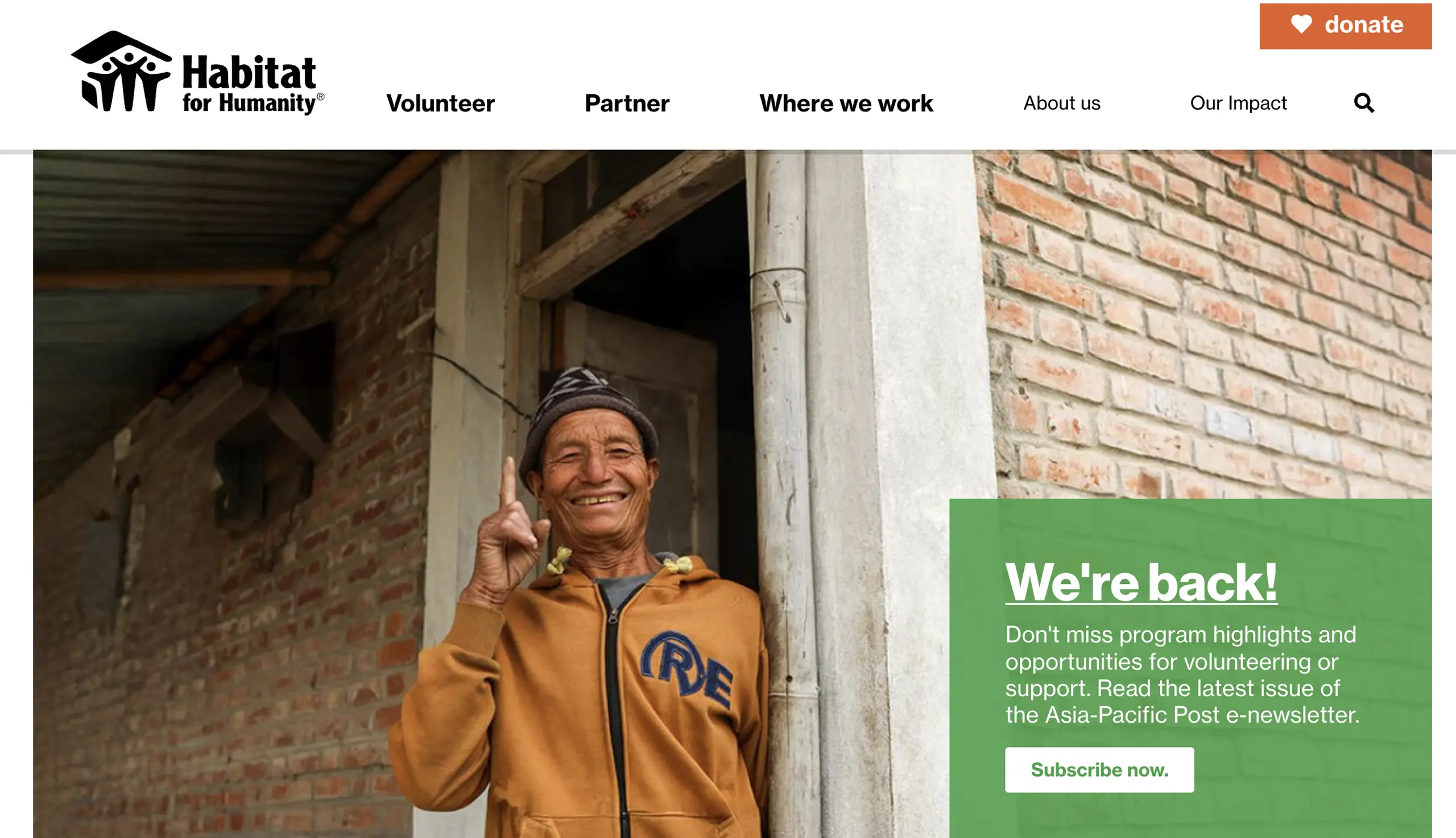
Task: Click the heart icon on the donate button
Action: point(1301,24)
